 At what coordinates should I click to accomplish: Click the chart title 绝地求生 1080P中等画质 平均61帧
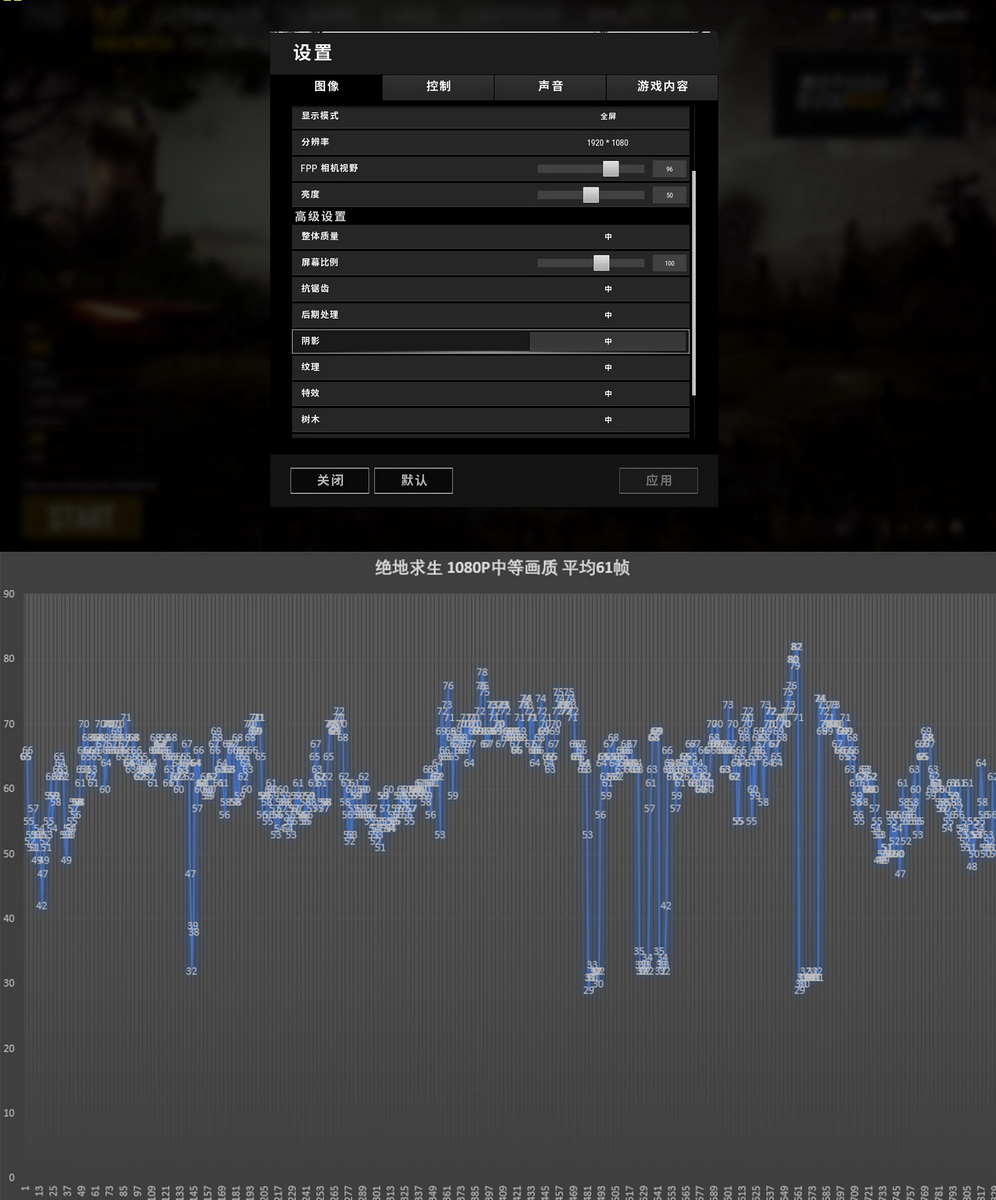pyautogui.click(x=502, y=568)
